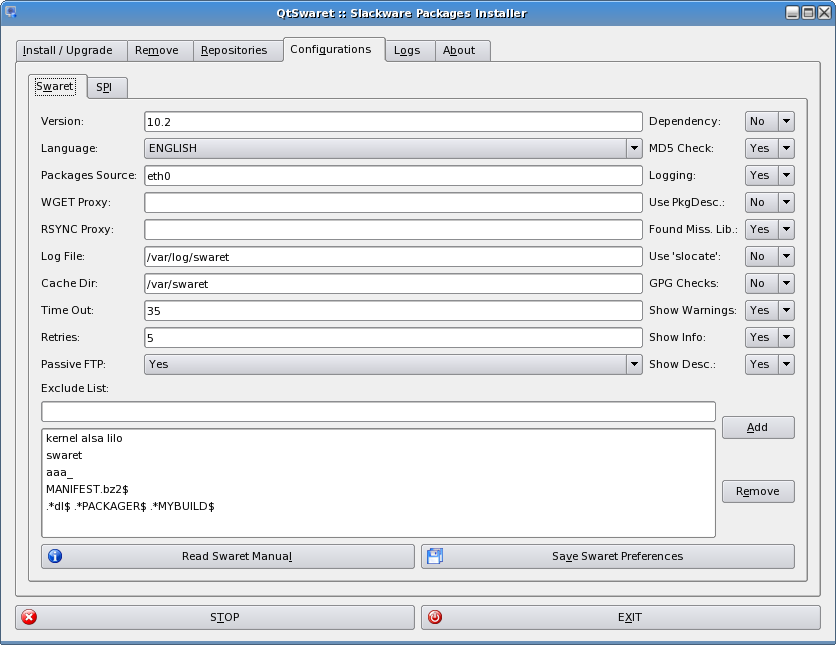
Task: Open the Remove tab
Action: coord(160,51)
